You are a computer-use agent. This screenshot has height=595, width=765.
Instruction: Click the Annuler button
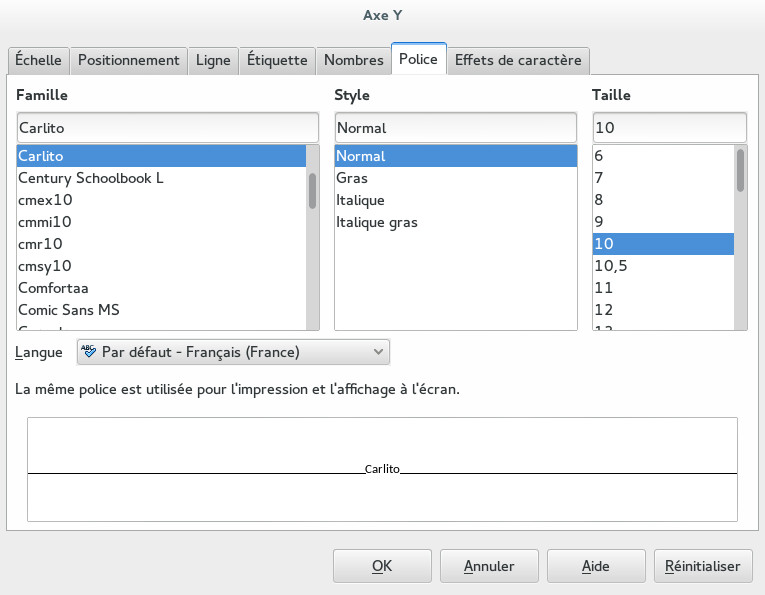point(489,566)
